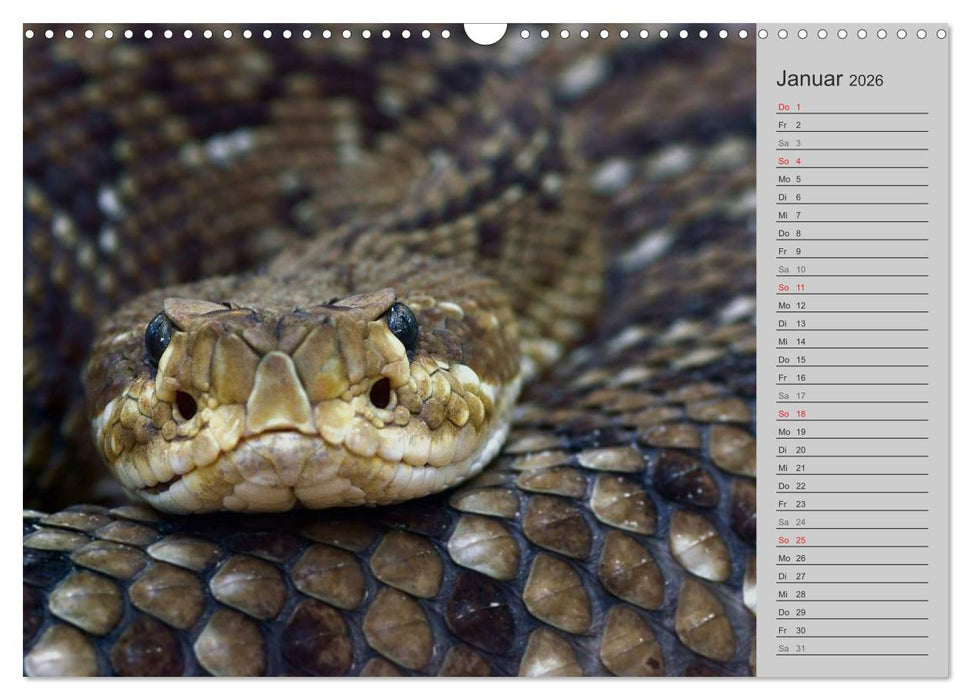Viewport: 971px width, 700px height.
Task: Click the red So 25 entry
Action: click(851, 540)
